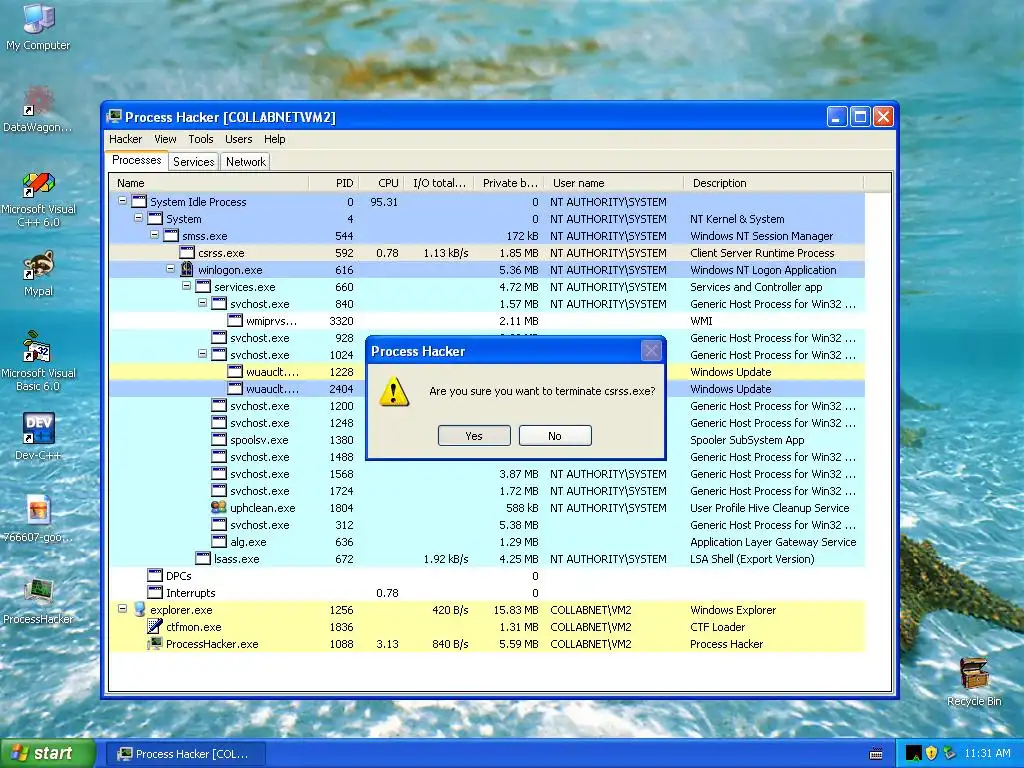Viewport: 1024px width, 768px height.
Task: Sort by Private bytes column header
Action: pos(509,183)
